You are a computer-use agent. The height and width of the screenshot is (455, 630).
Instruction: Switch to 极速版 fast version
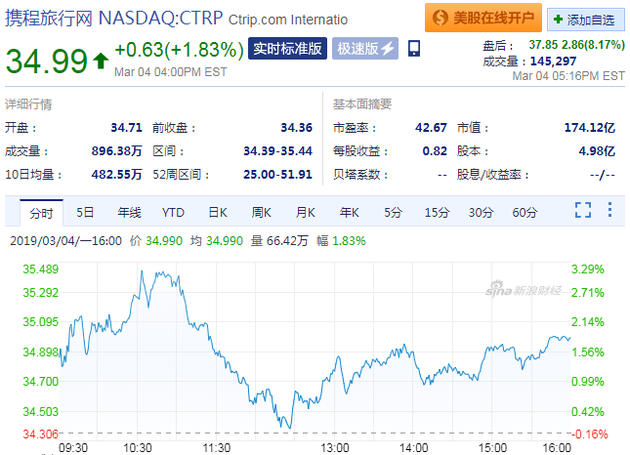365,49
